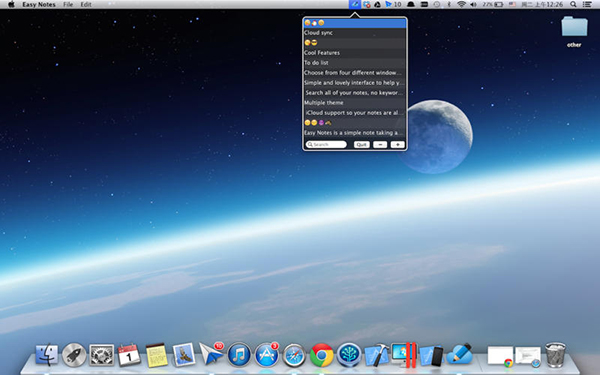Viewport: 600px width, 375px height.
Task: Click the plus button to add note
Action: 398,145
